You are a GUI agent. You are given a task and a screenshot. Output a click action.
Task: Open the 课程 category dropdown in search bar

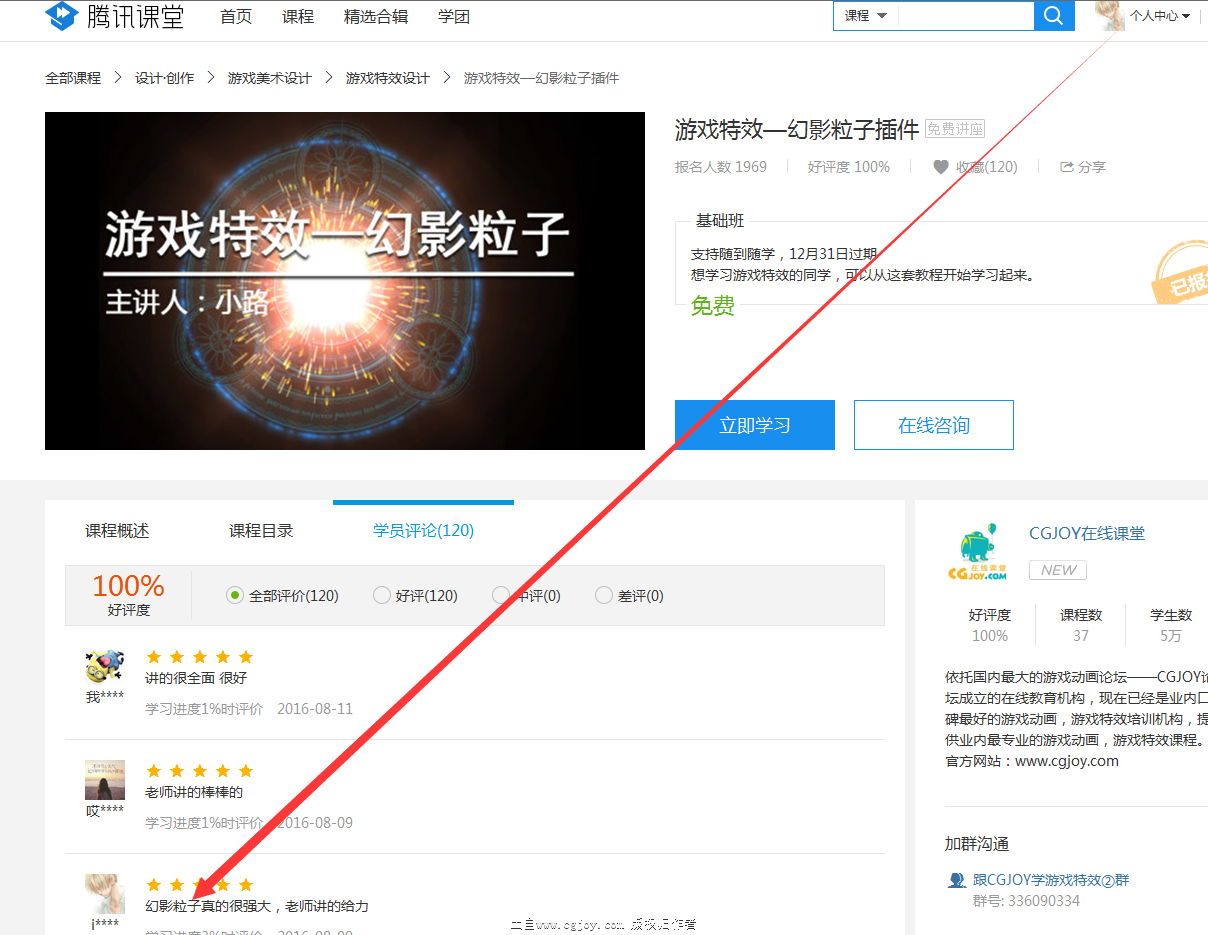(x=864, y=15)
